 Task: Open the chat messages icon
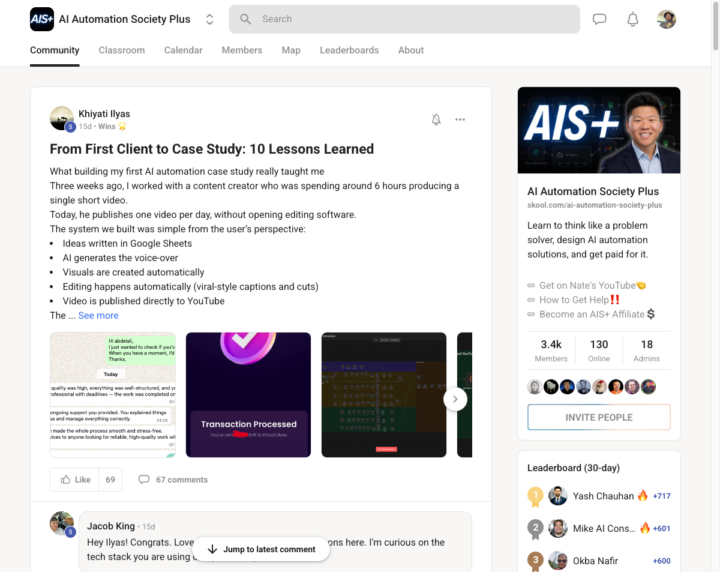tap(599, 19)
